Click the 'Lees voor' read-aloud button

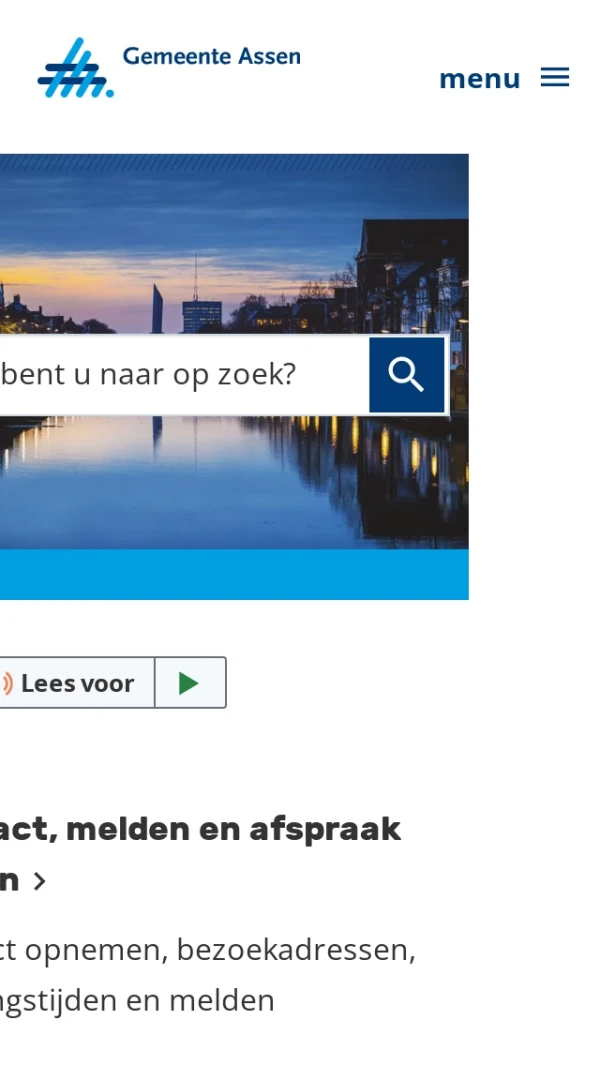pos(77,683)
